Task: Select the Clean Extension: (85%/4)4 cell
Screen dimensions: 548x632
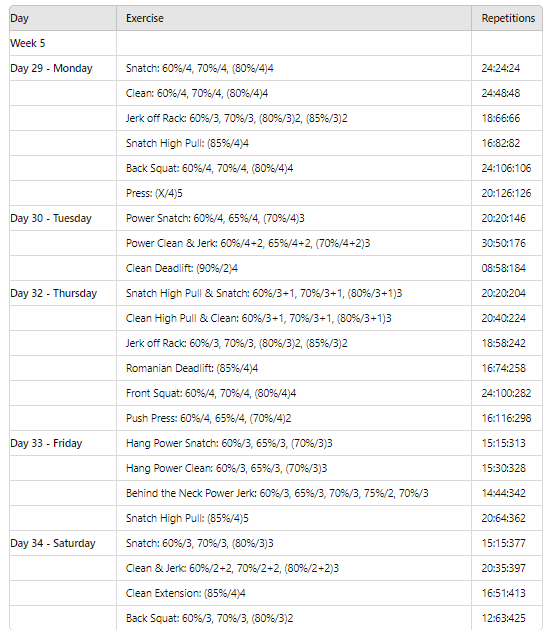Action: point(294,593)
